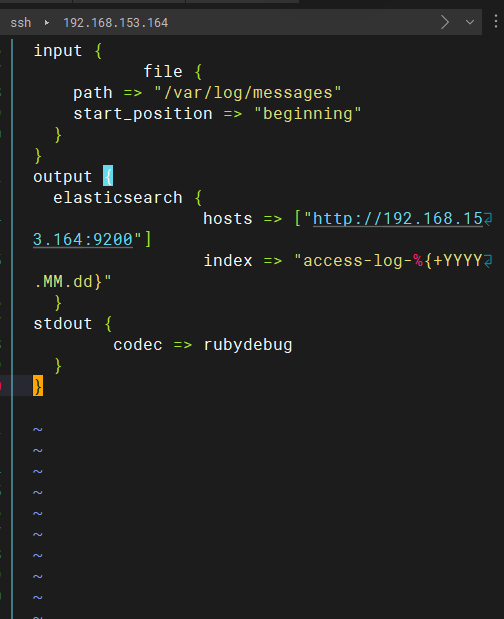Expand the dropdown chevron in the ssh header

[470, 23]
